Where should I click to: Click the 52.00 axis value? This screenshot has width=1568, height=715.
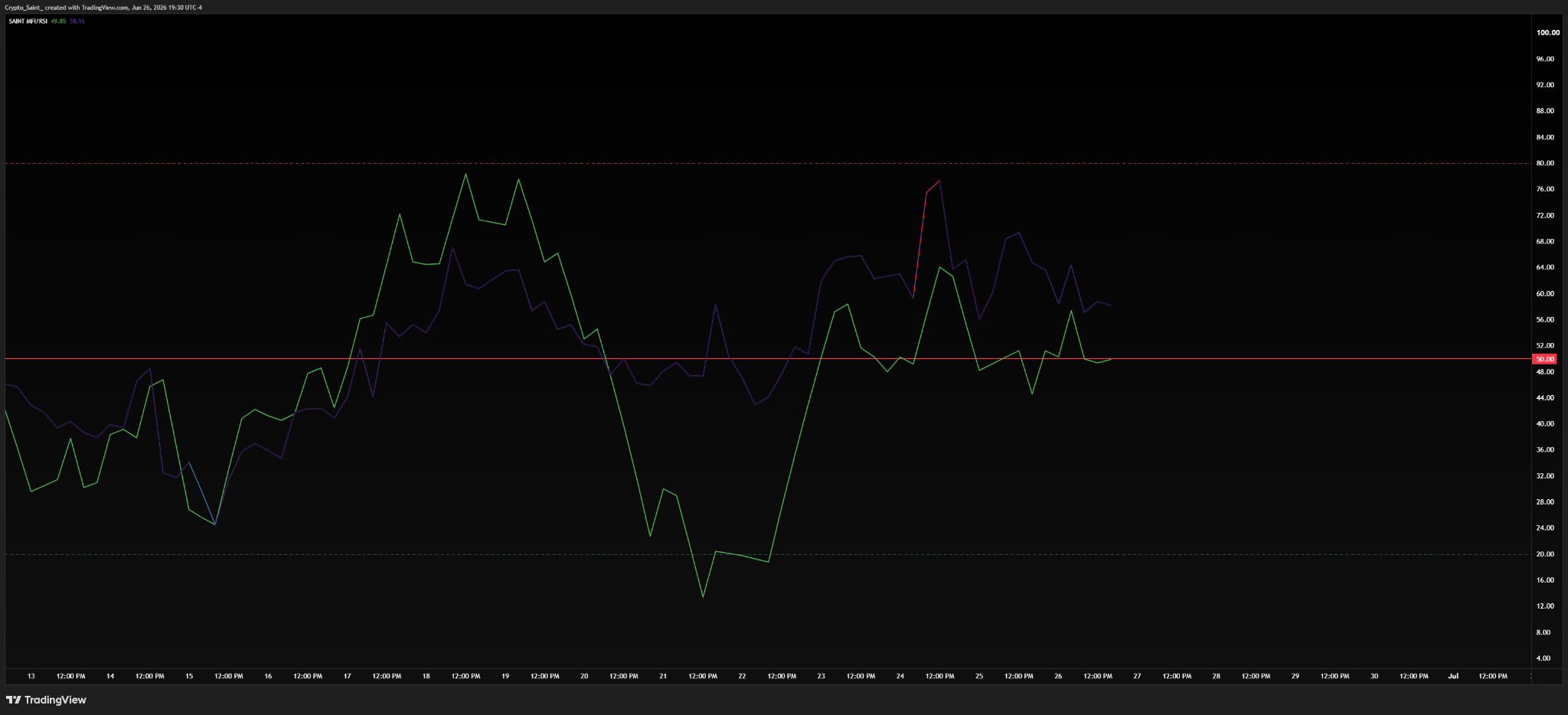(x=1545, y=346)
